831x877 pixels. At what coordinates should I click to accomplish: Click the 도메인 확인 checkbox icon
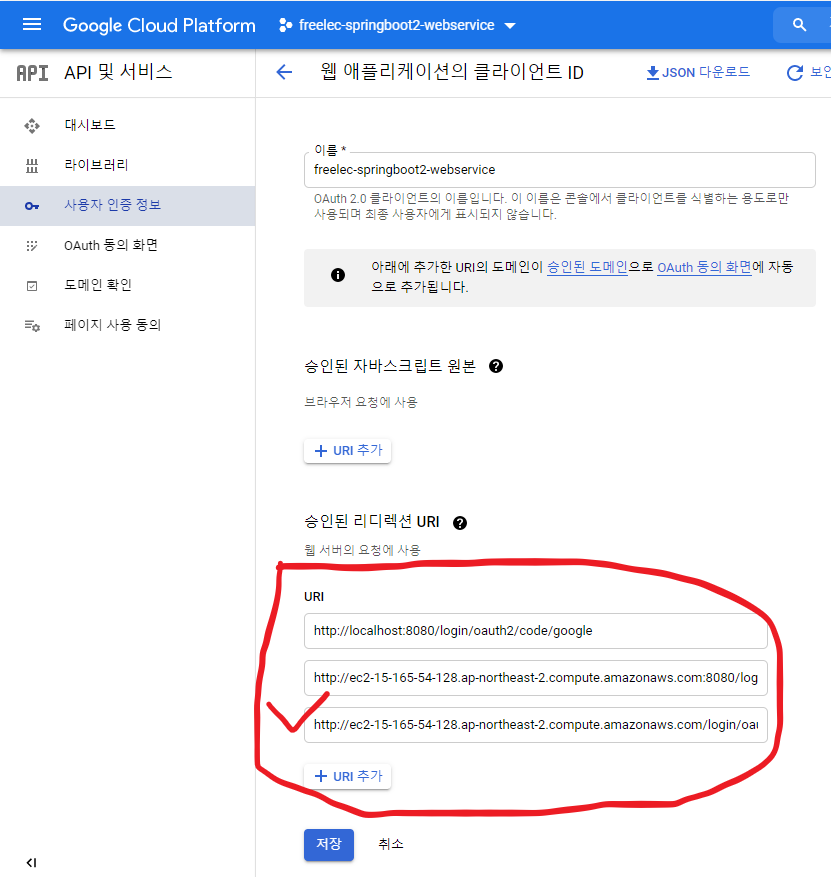pos(32,286)
